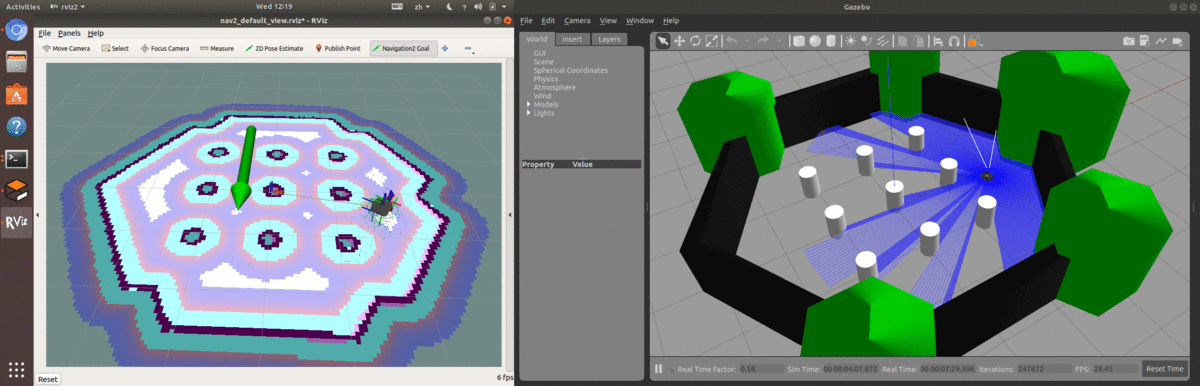Open the Gazebo plot window icon
Viewport: 1200px width, 386px height.
pyautogui.click(x=1162, y=41)
